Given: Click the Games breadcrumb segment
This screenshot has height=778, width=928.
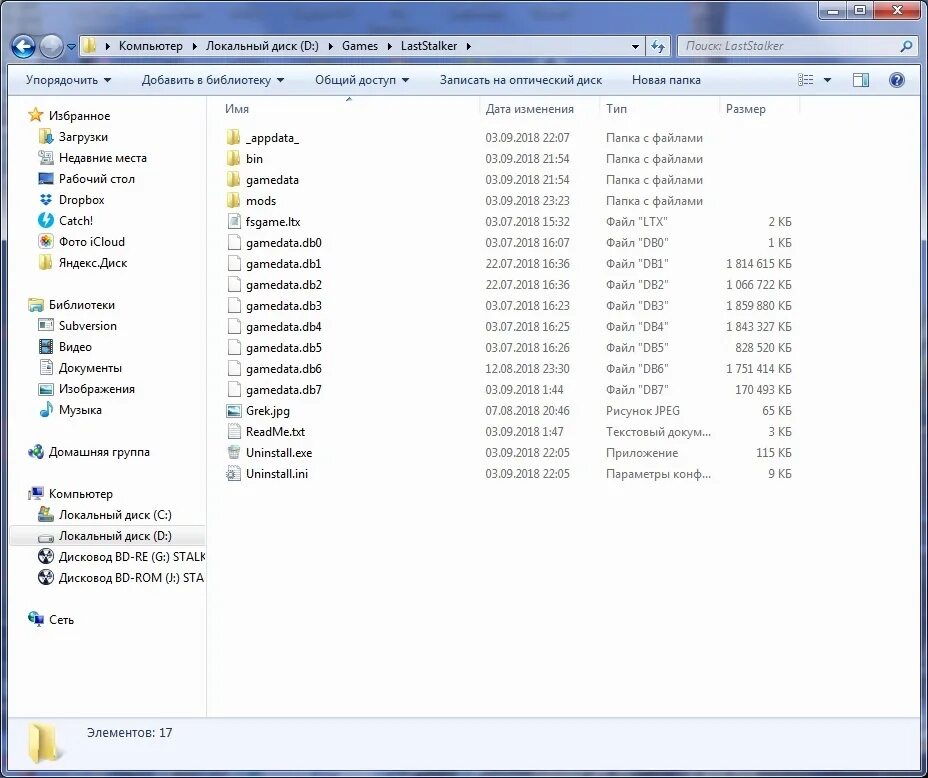Looking at the screenshot, I should 360,46.
